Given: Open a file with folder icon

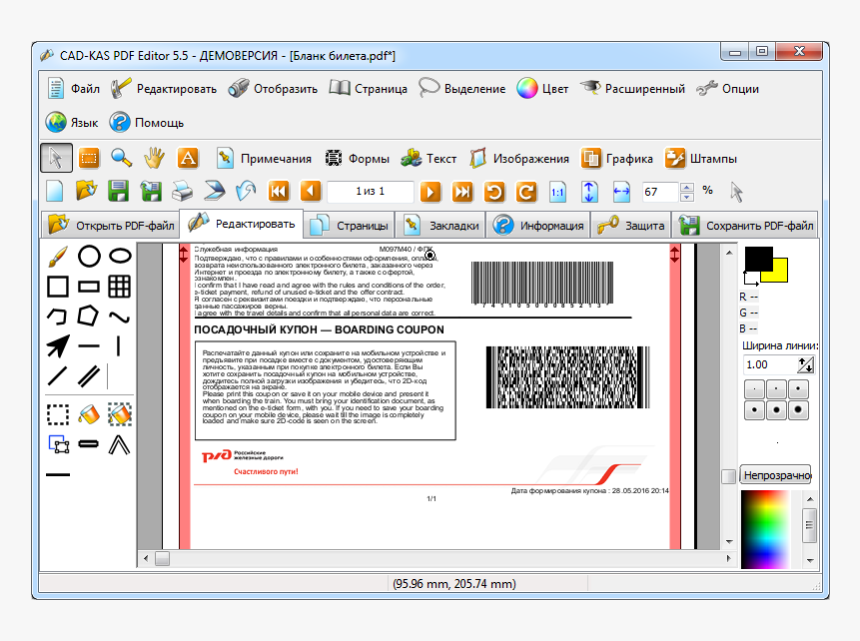Looking at the screenshot, I should (x=87, y=191).
